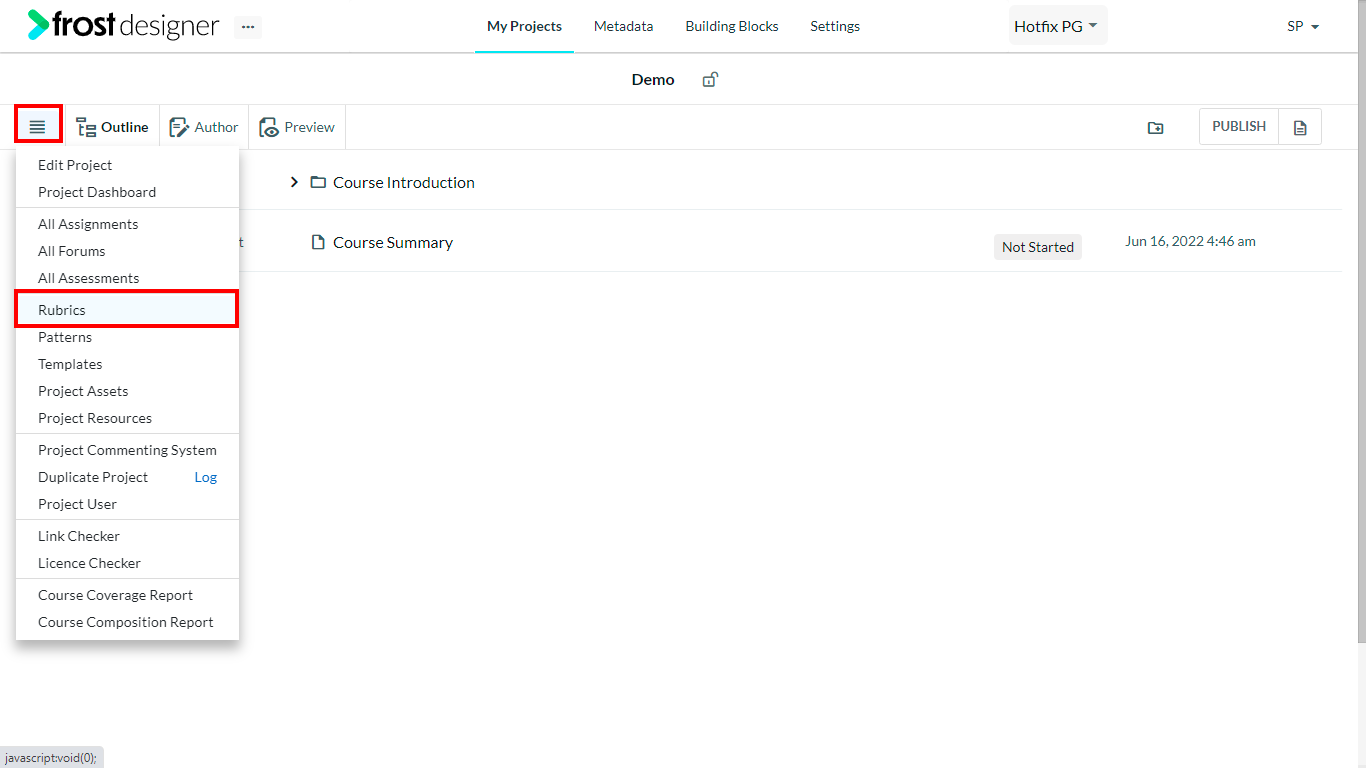
Task: Click the Course Introduction row title
Action: tap(404, 182)
